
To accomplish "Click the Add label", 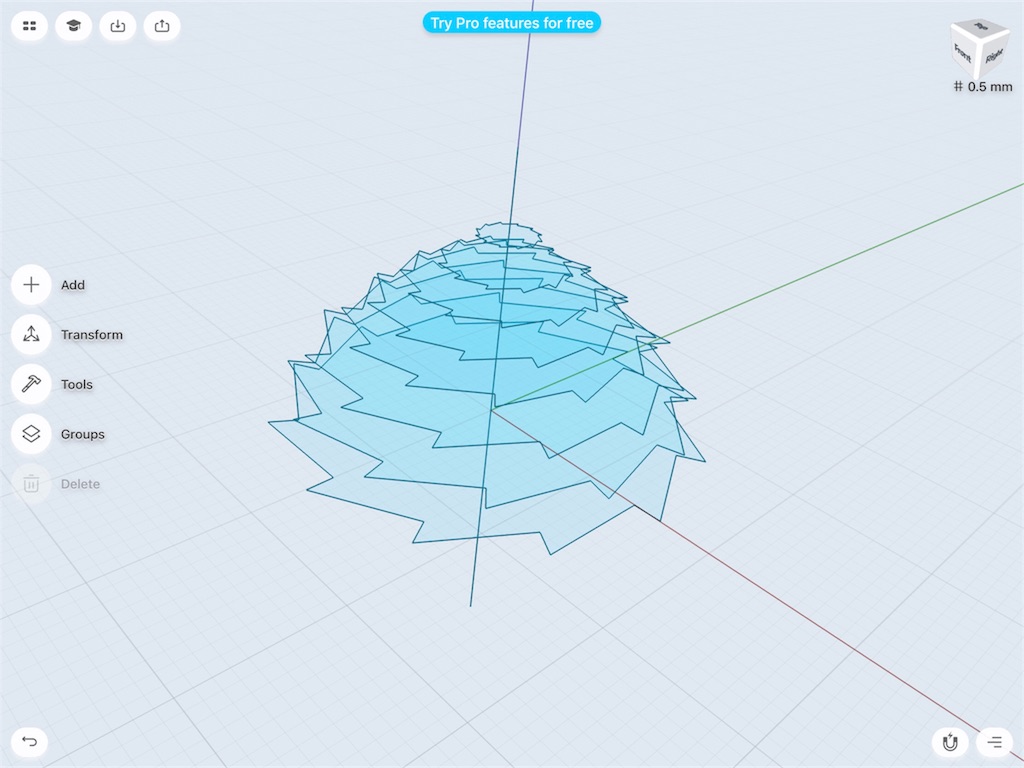I will [x=73, y=285].
